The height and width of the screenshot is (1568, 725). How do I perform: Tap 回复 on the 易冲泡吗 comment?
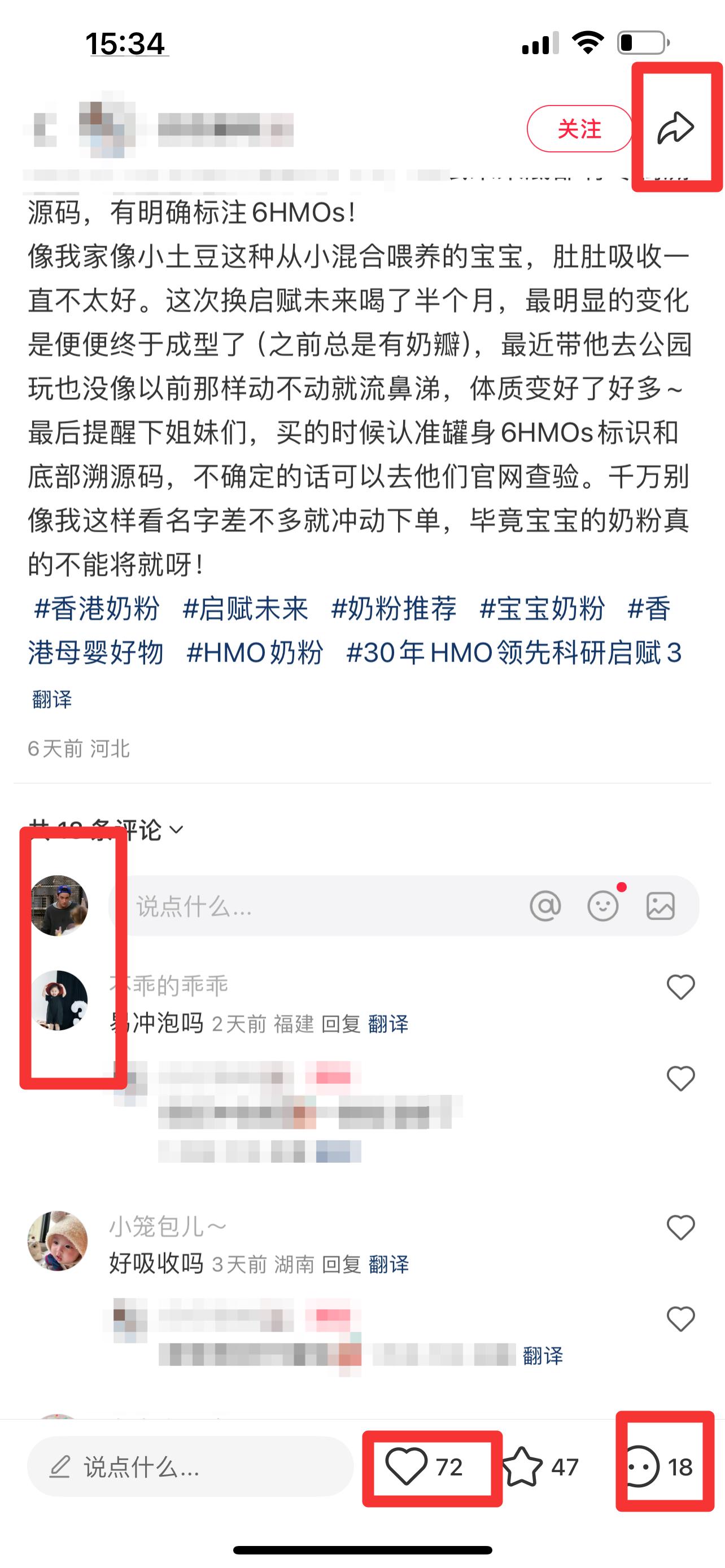[340, 1024]
